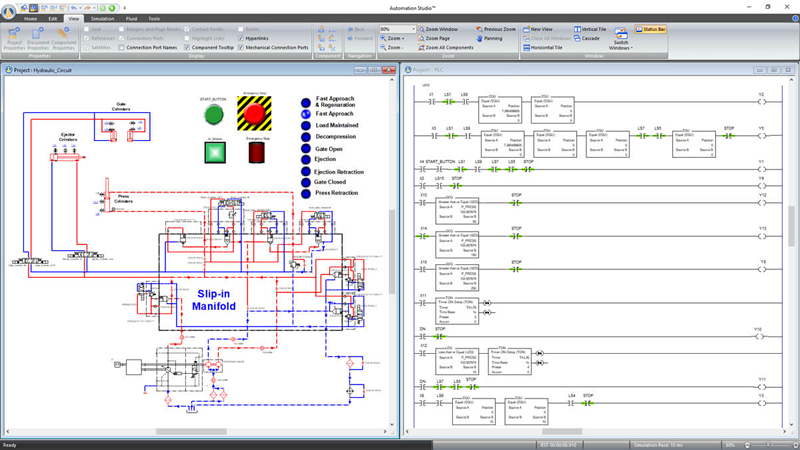Open the 80% zoom level combo box
Image resolution: width=800 pixels, height=450 pixels.
click(397, 30)
